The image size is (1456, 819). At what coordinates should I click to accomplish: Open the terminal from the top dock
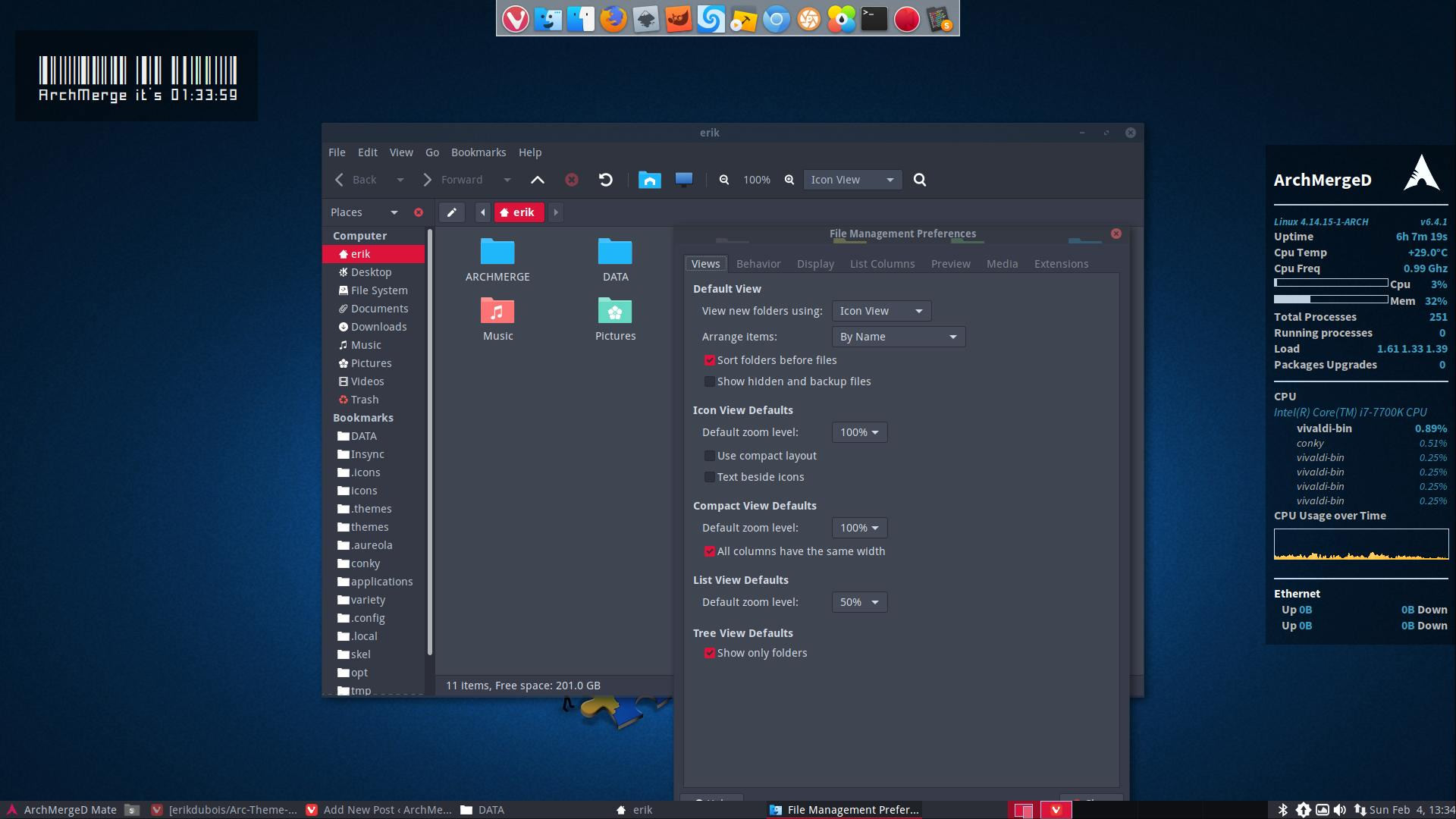[x=874, y=19]
